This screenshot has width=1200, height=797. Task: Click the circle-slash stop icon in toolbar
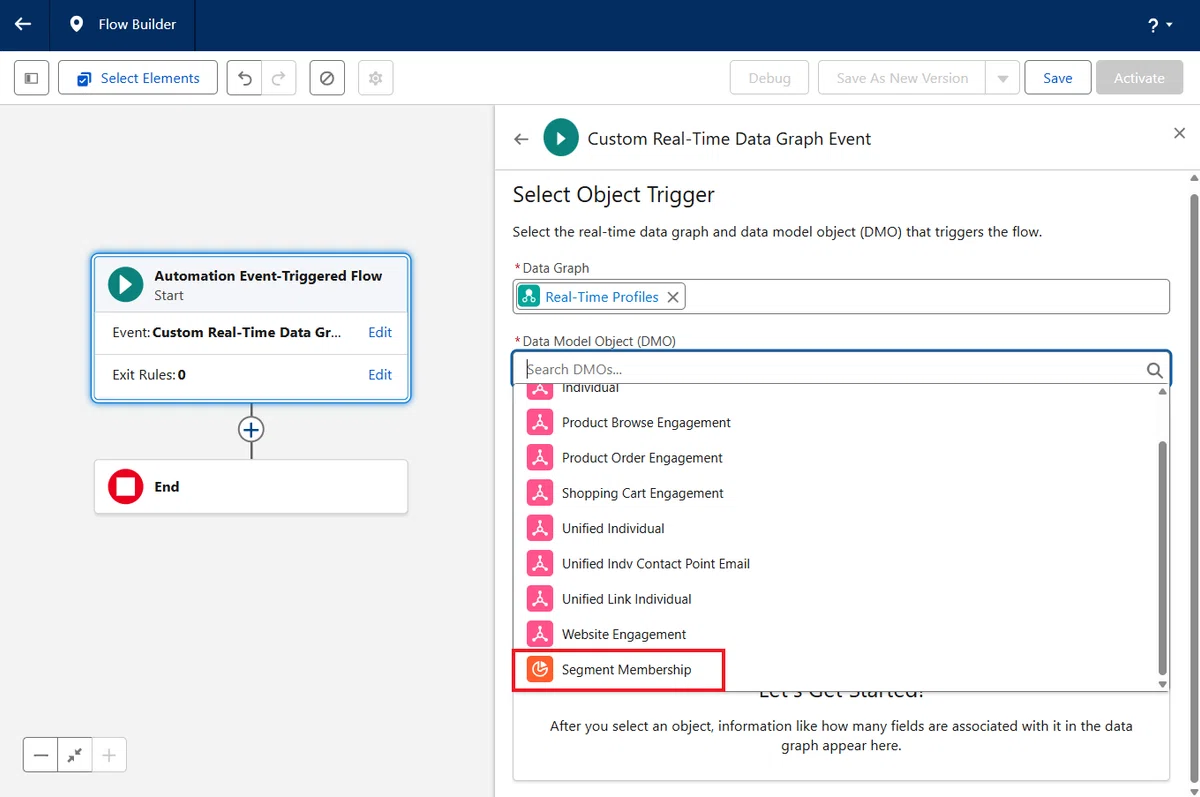(x=327, y=78)
